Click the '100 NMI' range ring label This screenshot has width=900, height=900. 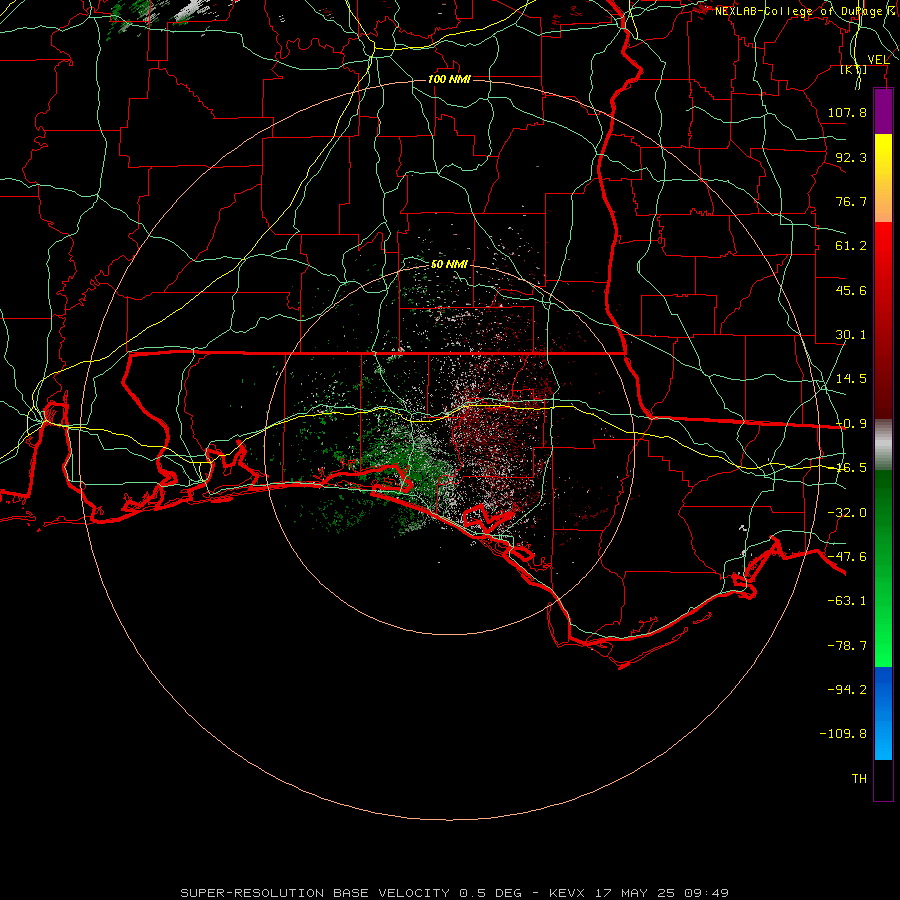[x=449, y=79]
